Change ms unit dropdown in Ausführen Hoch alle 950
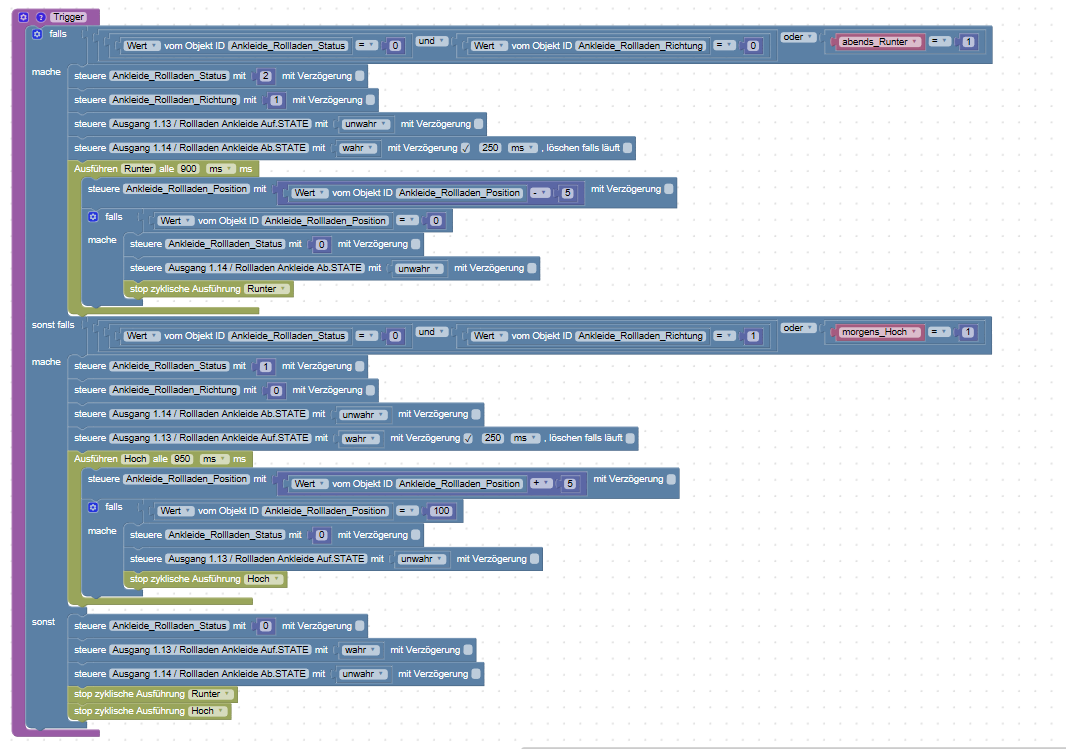The image size is (1066, 749). [x=215, y=459]
